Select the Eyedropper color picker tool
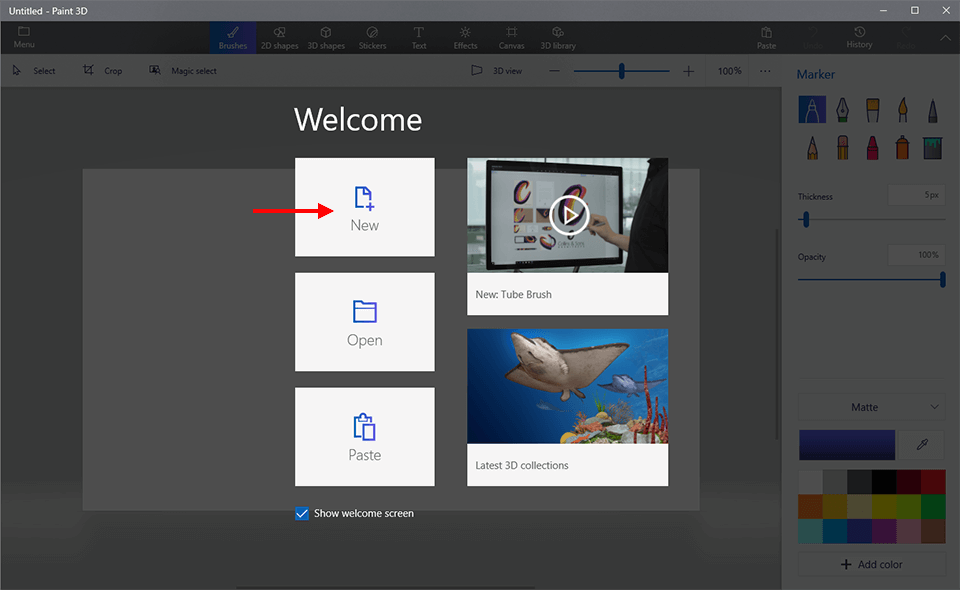Screen dimensions: 960x590 921,445
